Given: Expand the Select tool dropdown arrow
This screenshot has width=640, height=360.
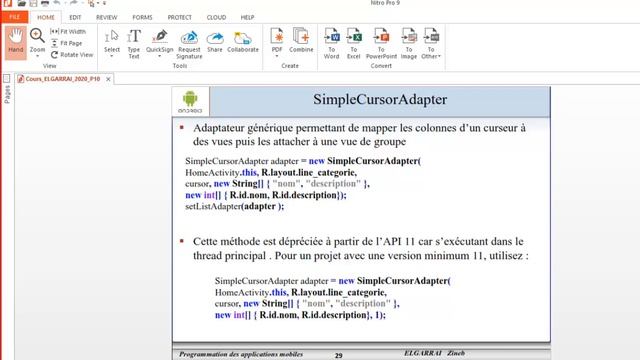Looking at the screenshot, I should [x=111, y=56].
